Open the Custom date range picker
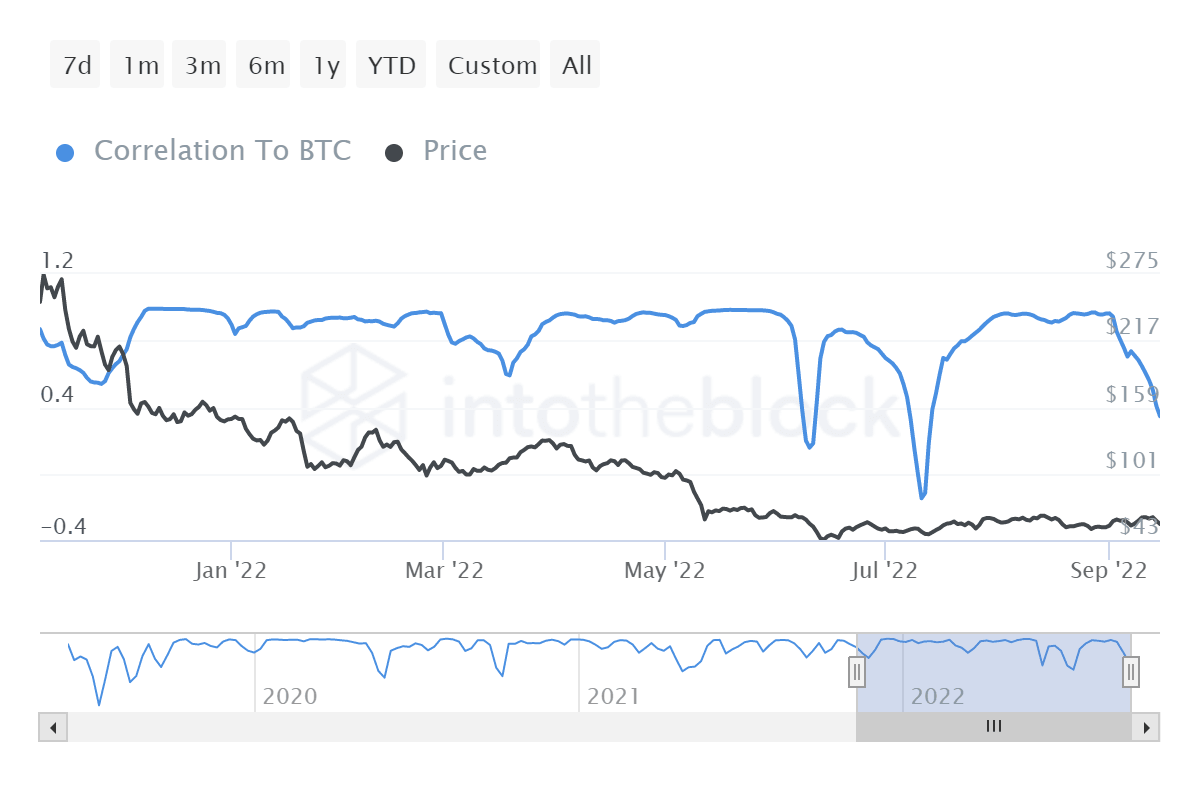 pyautogui.click(x=492, y=66)
